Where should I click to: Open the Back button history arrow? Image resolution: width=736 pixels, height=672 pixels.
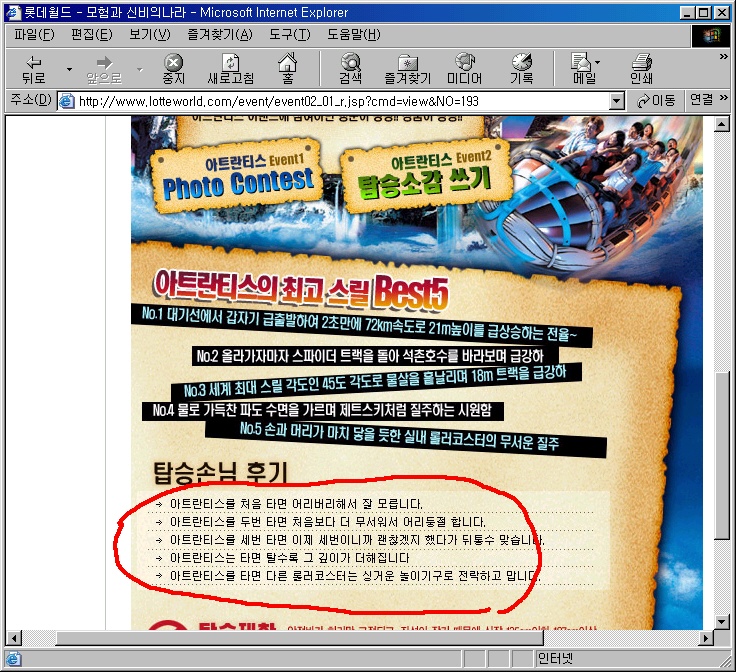[69, 69]
